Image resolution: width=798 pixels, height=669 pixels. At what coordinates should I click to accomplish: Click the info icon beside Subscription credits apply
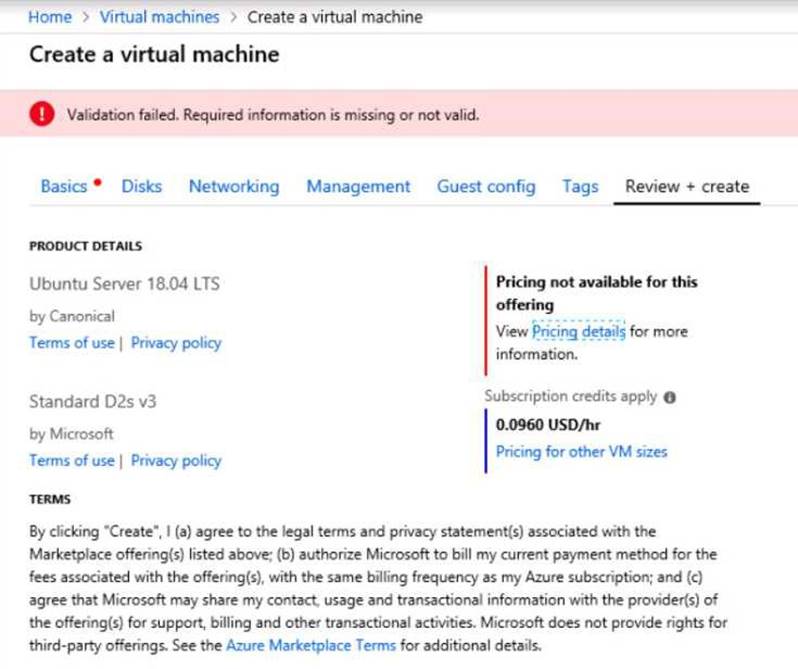670,397
